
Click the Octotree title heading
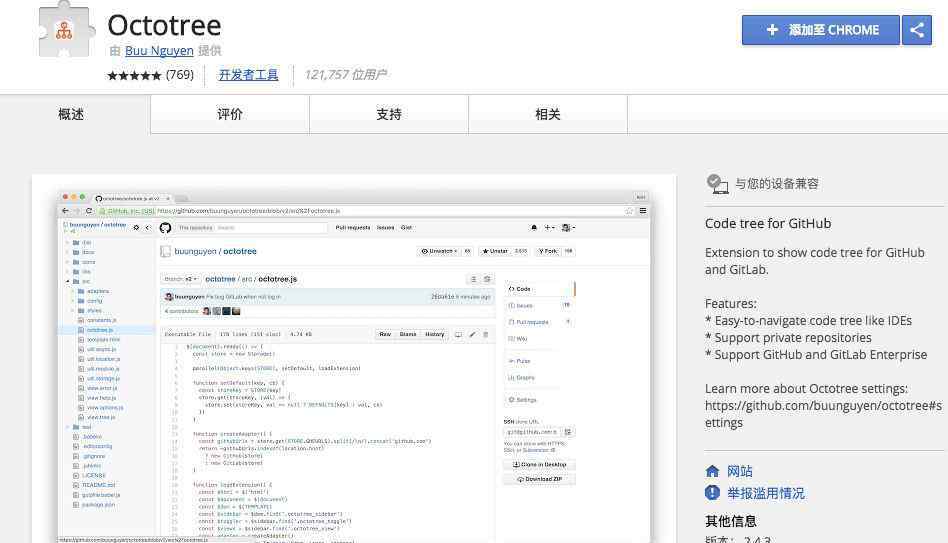coord(164,25)
